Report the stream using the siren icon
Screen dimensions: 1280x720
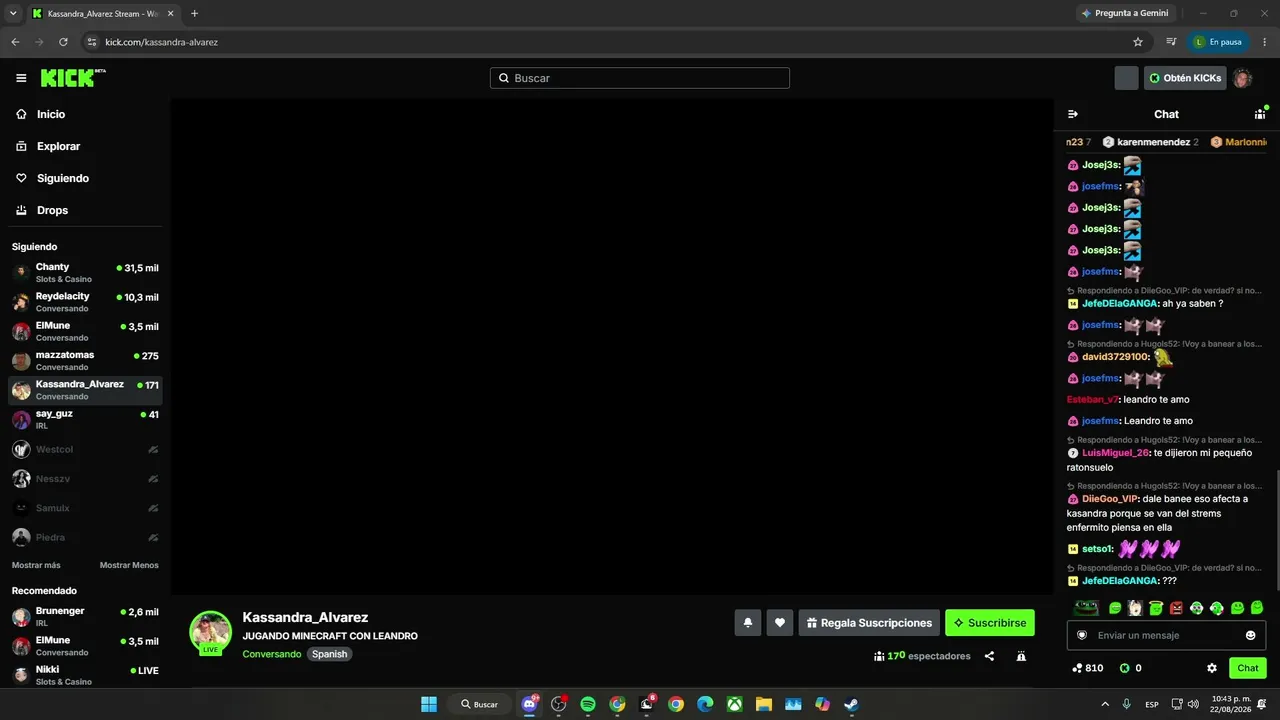(1021, 656)
